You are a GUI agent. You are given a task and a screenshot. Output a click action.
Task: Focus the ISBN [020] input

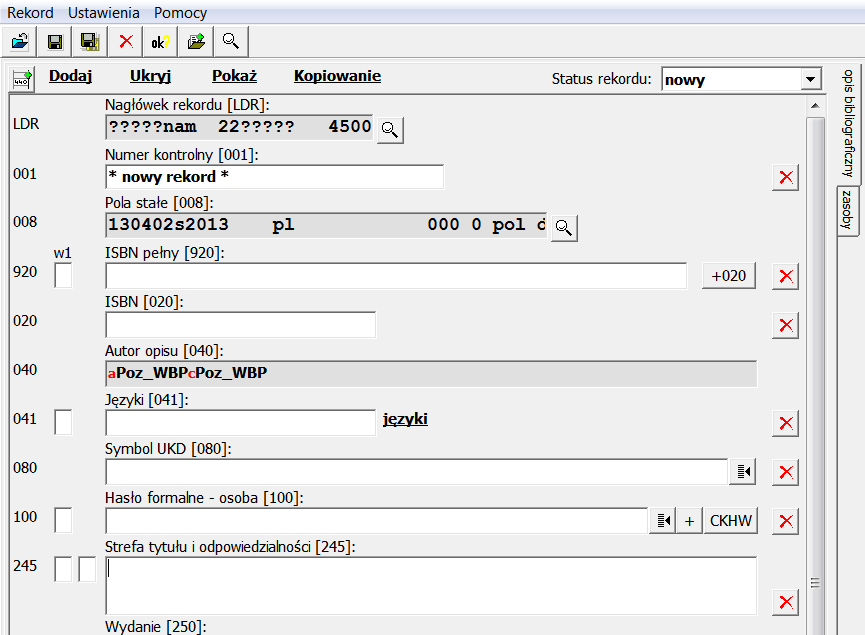(x=241, y=325)
